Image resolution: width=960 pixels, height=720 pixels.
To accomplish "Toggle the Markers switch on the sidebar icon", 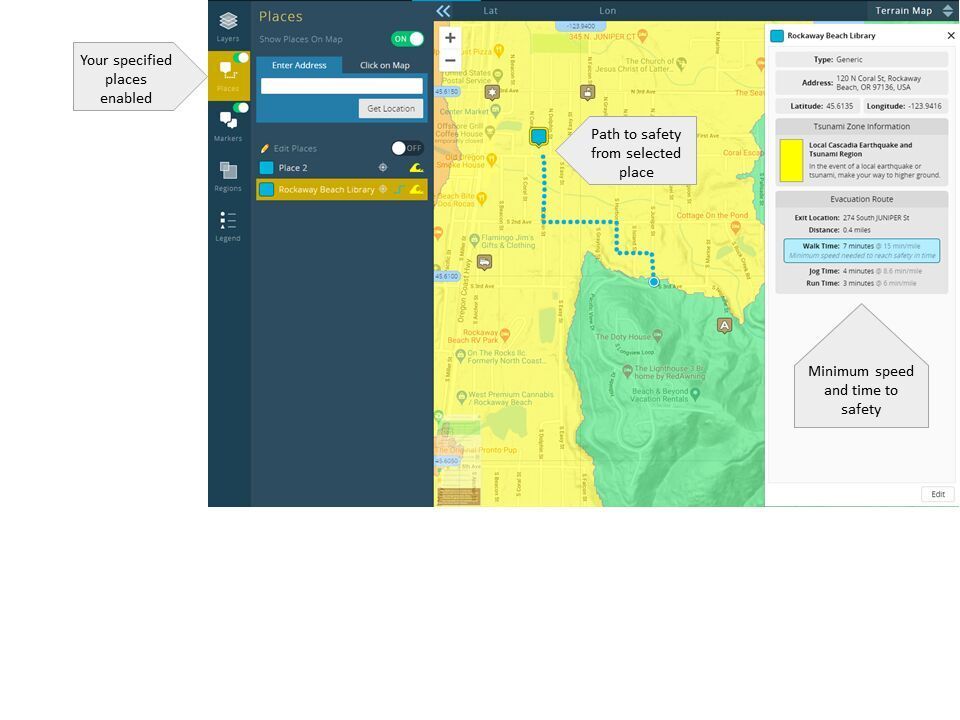I will [241, 108].
